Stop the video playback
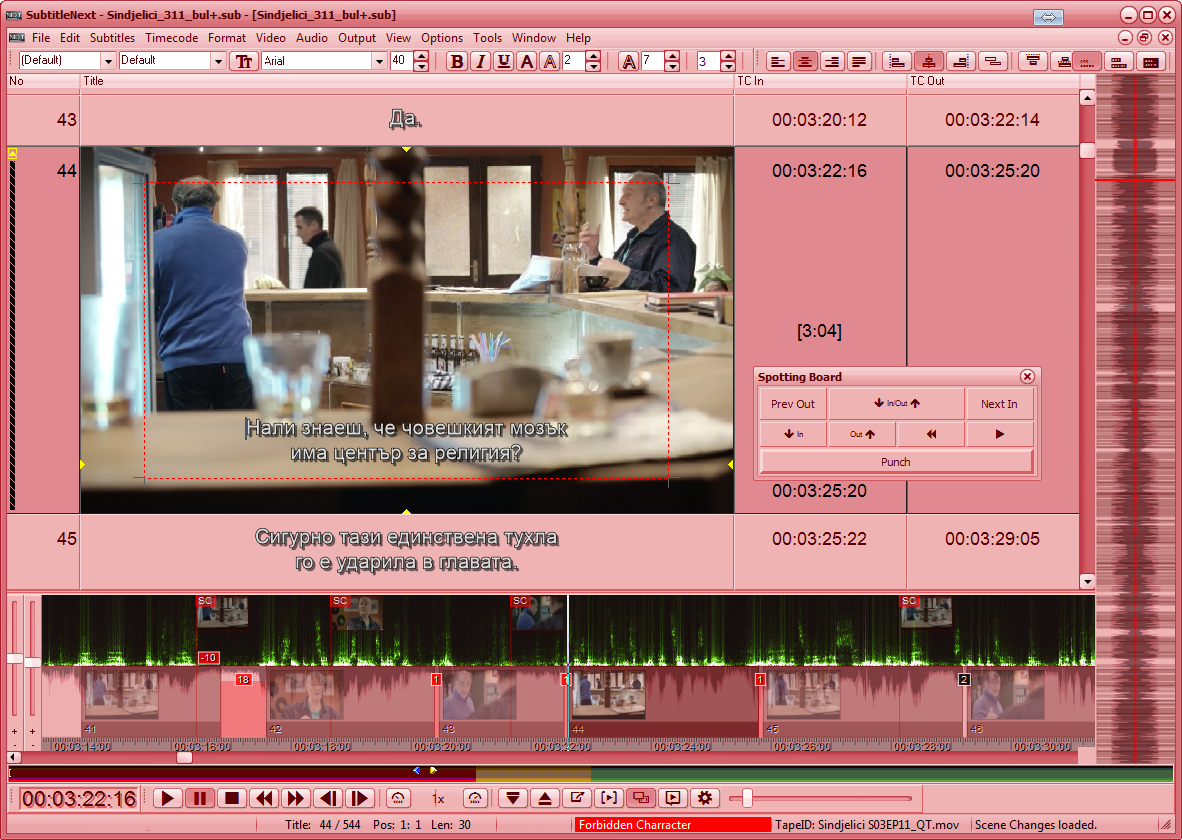The width and height of the screenshot is (1182, 840). click(232, 798)
